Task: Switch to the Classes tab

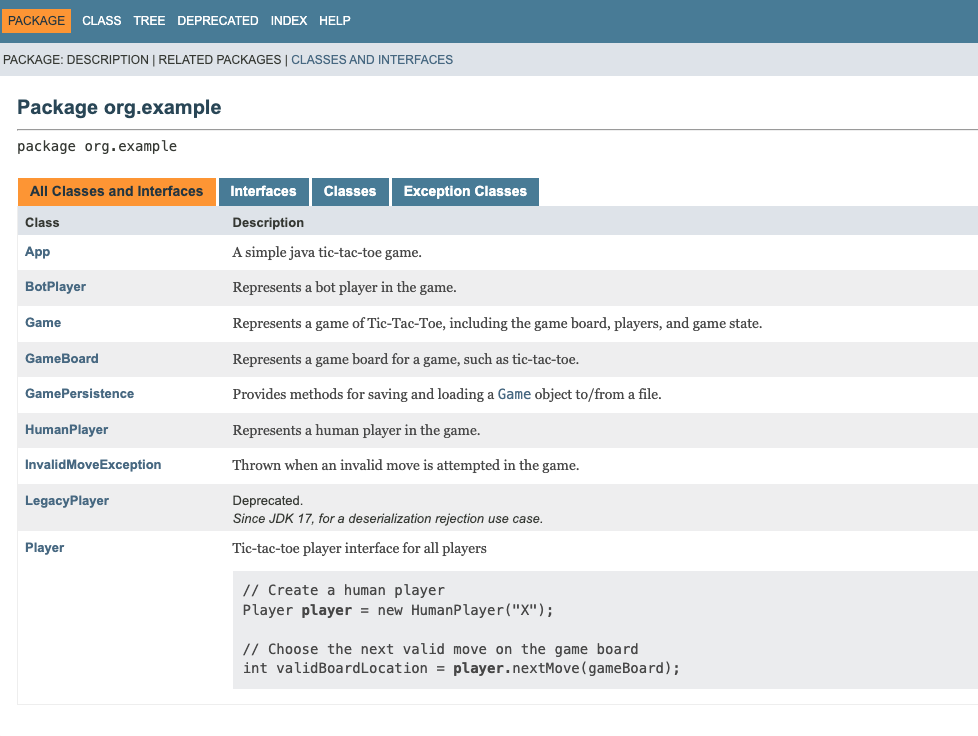Action: [x=350, y=191]
